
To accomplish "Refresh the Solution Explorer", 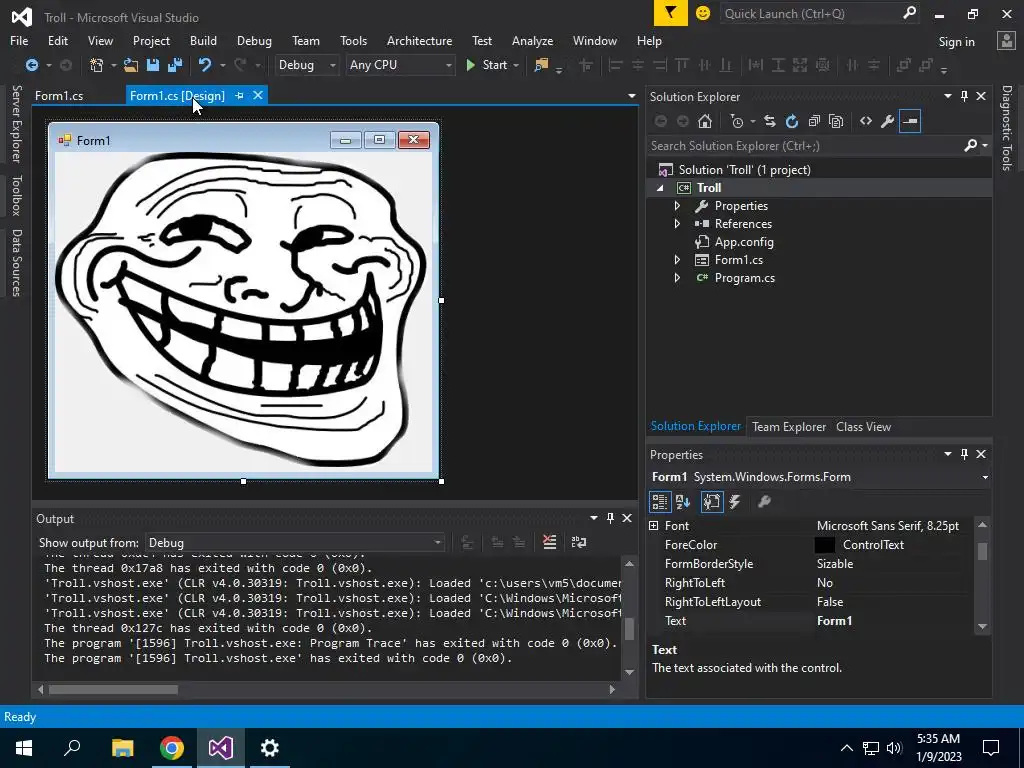I will (792, 121).
